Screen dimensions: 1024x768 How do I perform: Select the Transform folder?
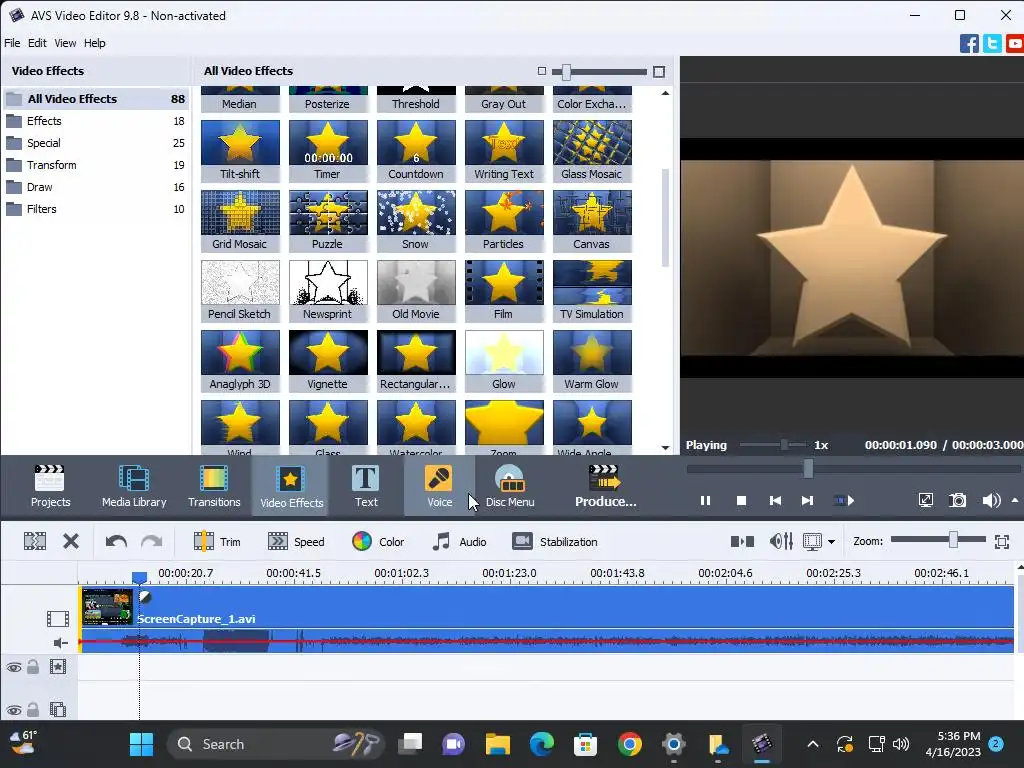click(x=95, y=165)
